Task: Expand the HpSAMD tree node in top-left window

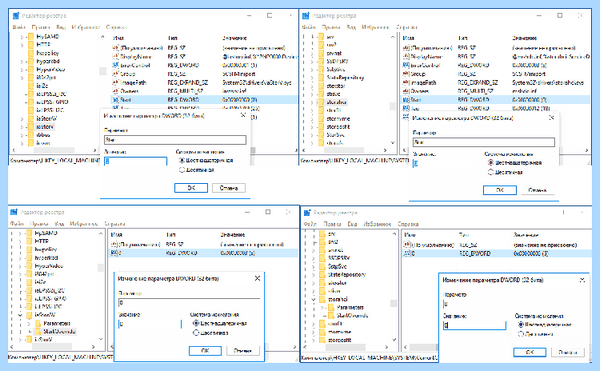Action: click(x=22, y=37)
